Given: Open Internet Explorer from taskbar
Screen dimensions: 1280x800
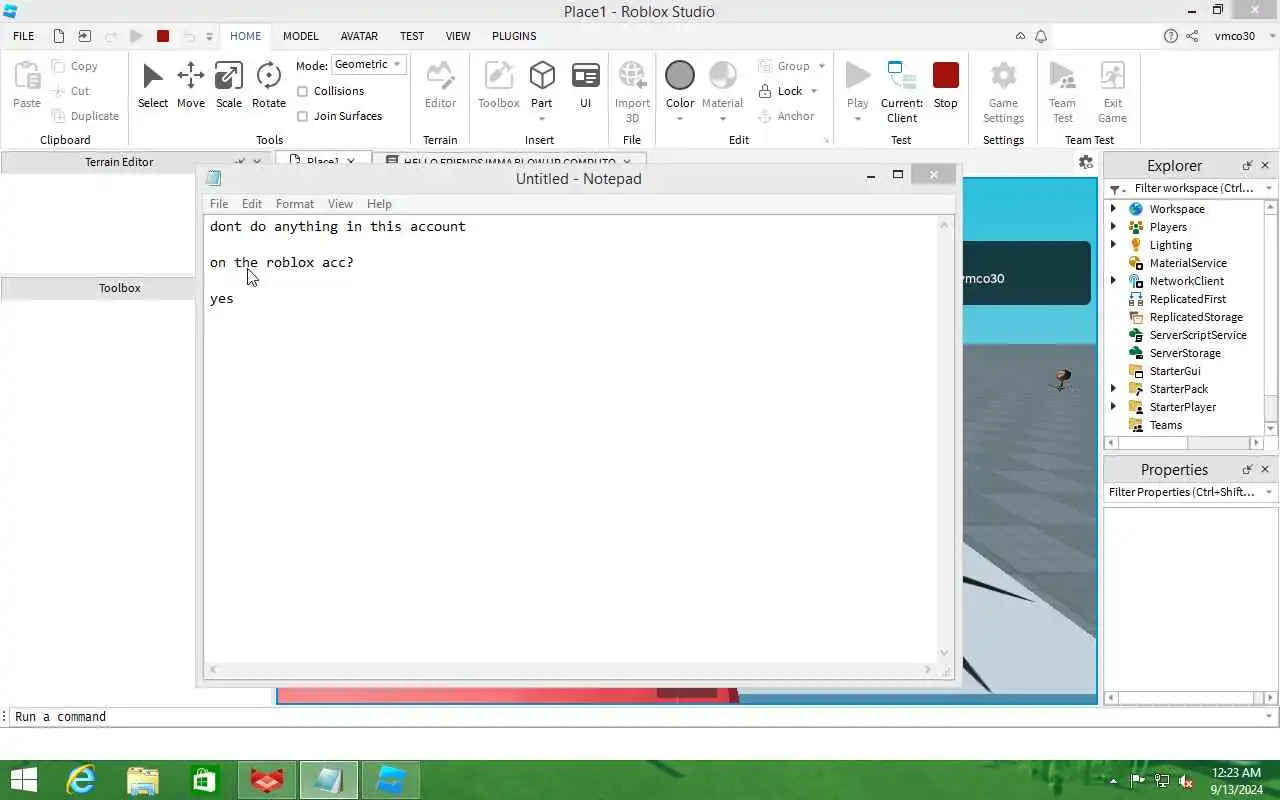Looking at the screenshot, I should [x=80, y=780].
